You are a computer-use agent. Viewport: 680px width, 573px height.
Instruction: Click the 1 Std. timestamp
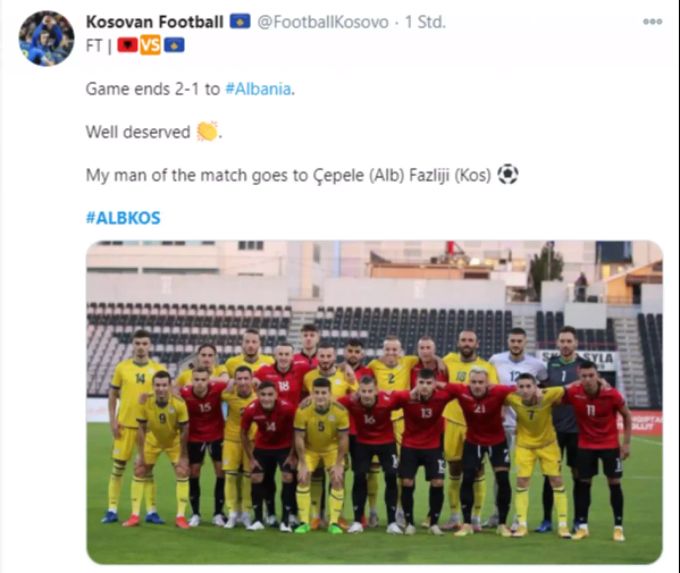(425, 22)
